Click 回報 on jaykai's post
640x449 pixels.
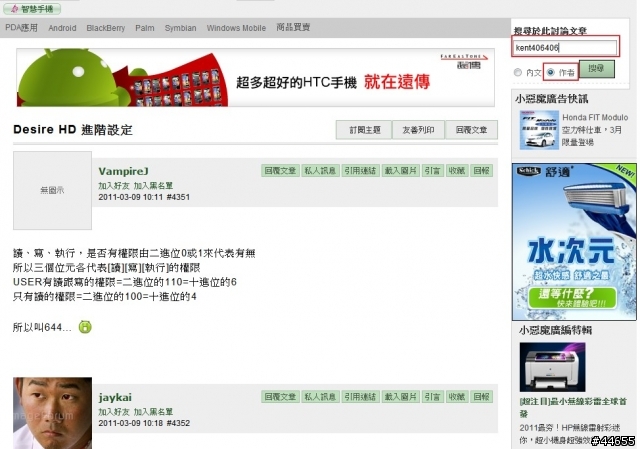click(x=481, y=396)
